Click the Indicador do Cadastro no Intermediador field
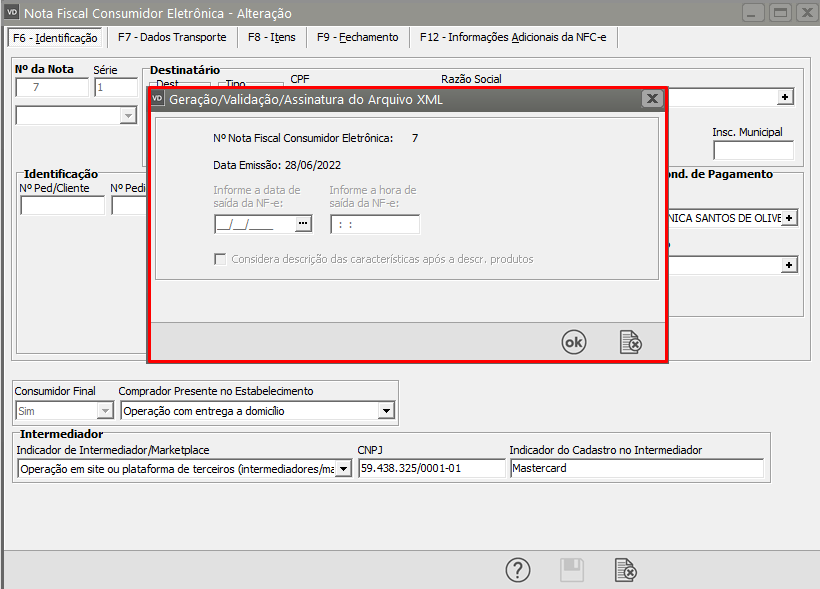The image size is (820, 589). 635,469
